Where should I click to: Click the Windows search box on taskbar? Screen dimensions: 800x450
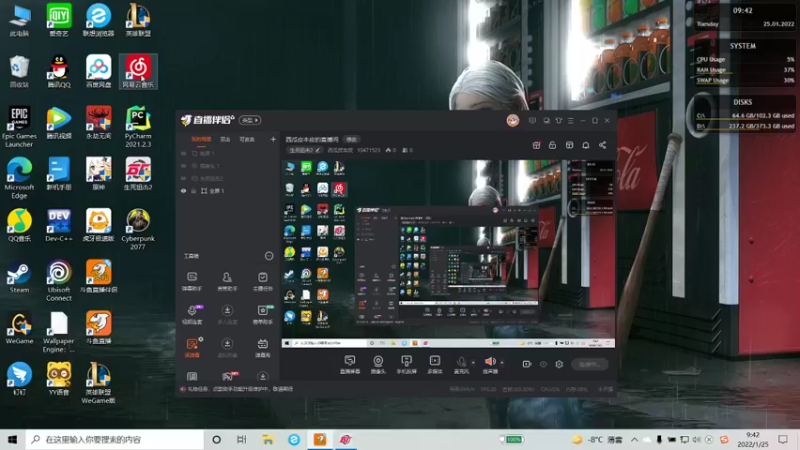[x=115, y=439]
